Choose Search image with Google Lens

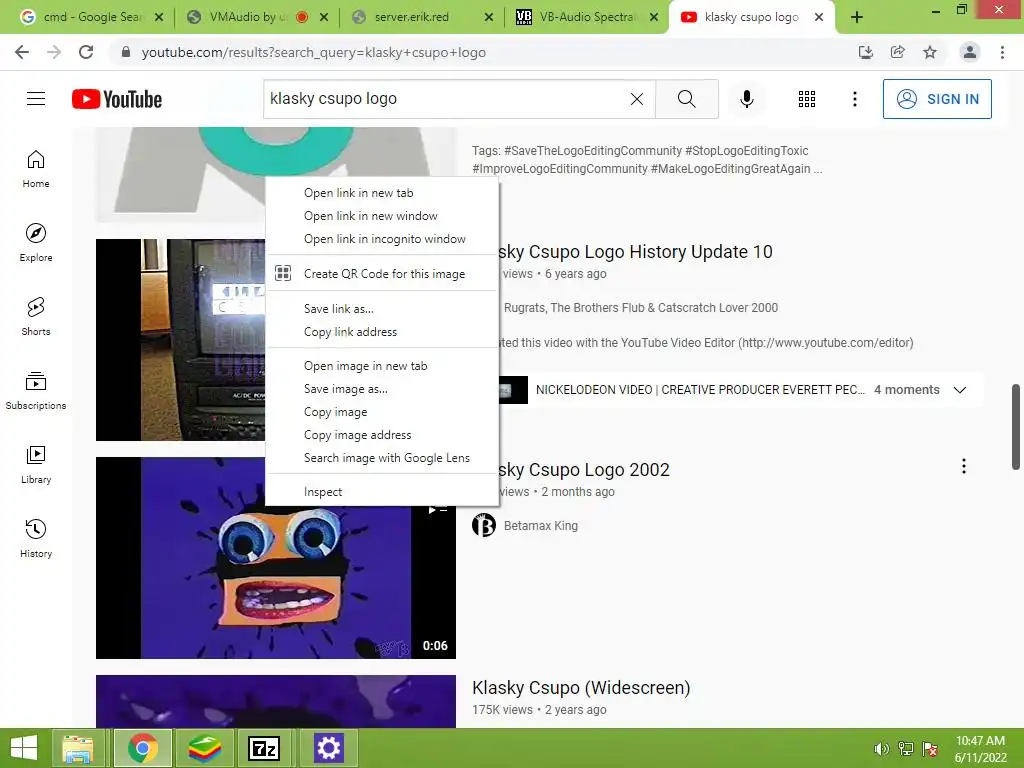[382, 458]
